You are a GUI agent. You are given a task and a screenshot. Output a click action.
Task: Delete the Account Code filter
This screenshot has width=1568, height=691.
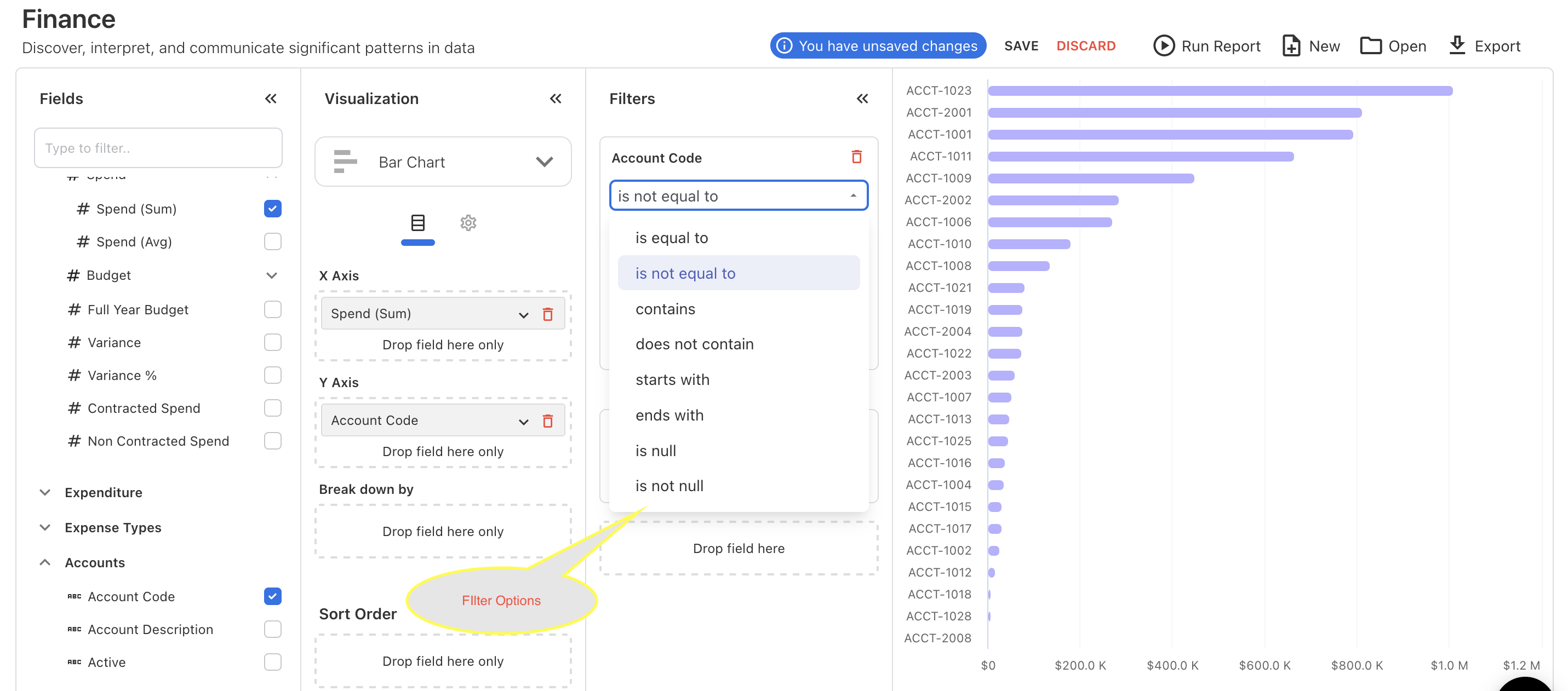[x=856, y=158]
